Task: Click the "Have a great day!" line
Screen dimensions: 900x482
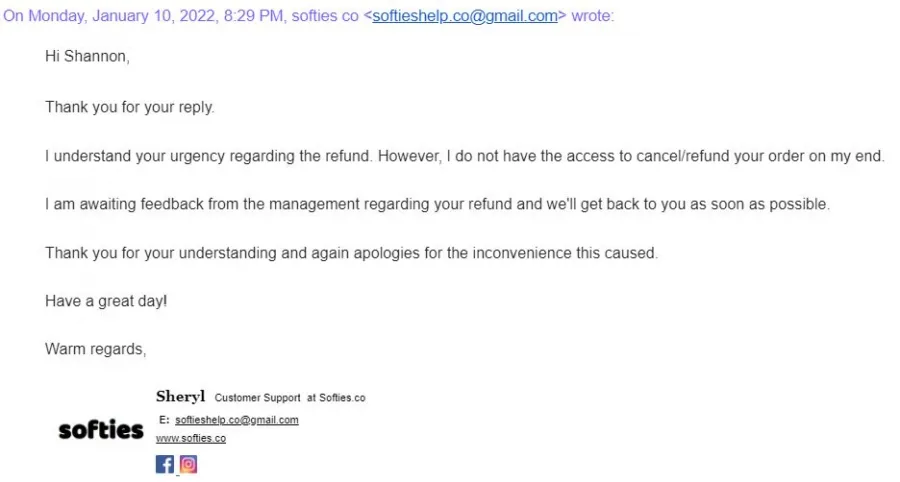Action: [106, 301]
